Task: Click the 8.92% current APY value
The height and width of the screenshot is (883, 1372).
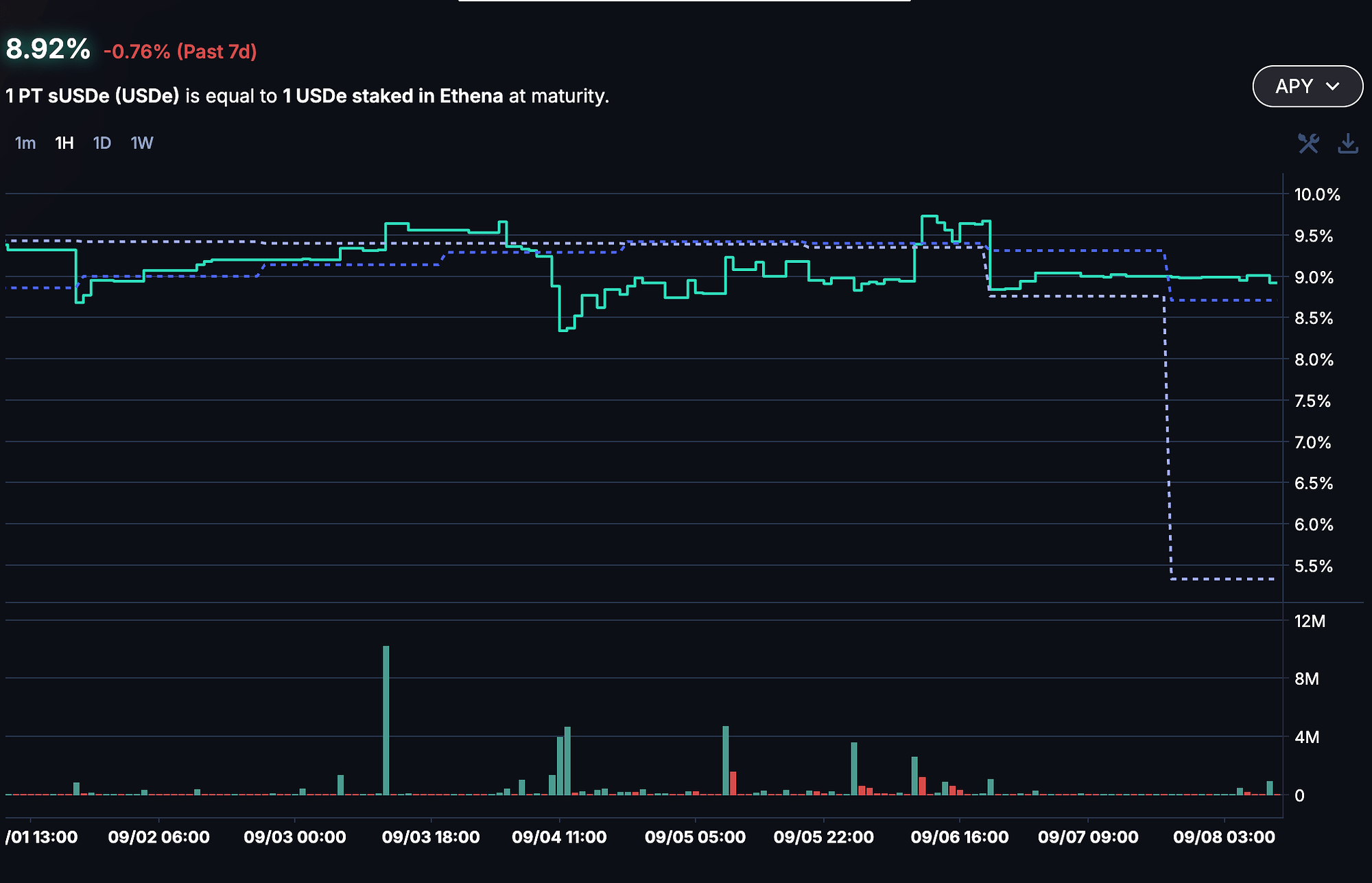Action: [x=48, y=49]
